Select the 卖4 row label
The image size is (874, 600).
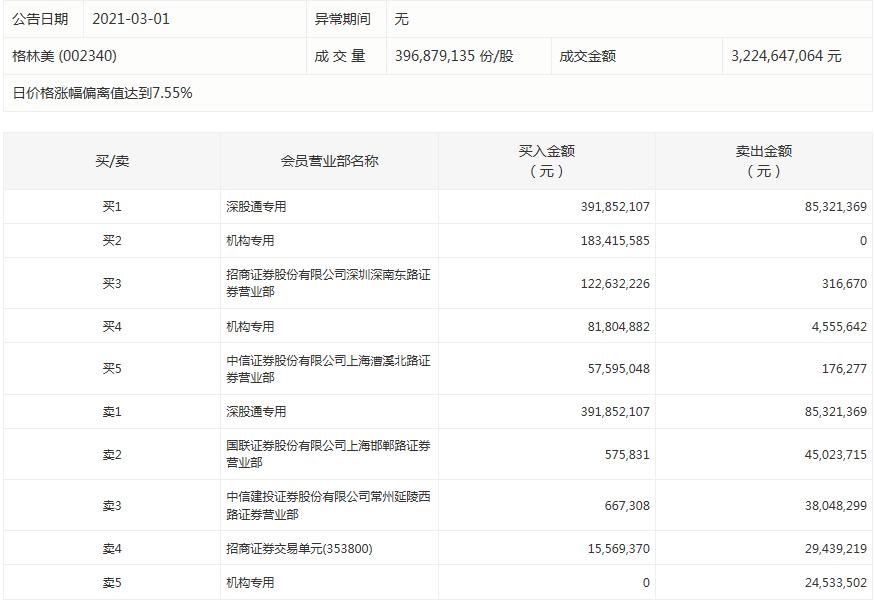[112, 549]
